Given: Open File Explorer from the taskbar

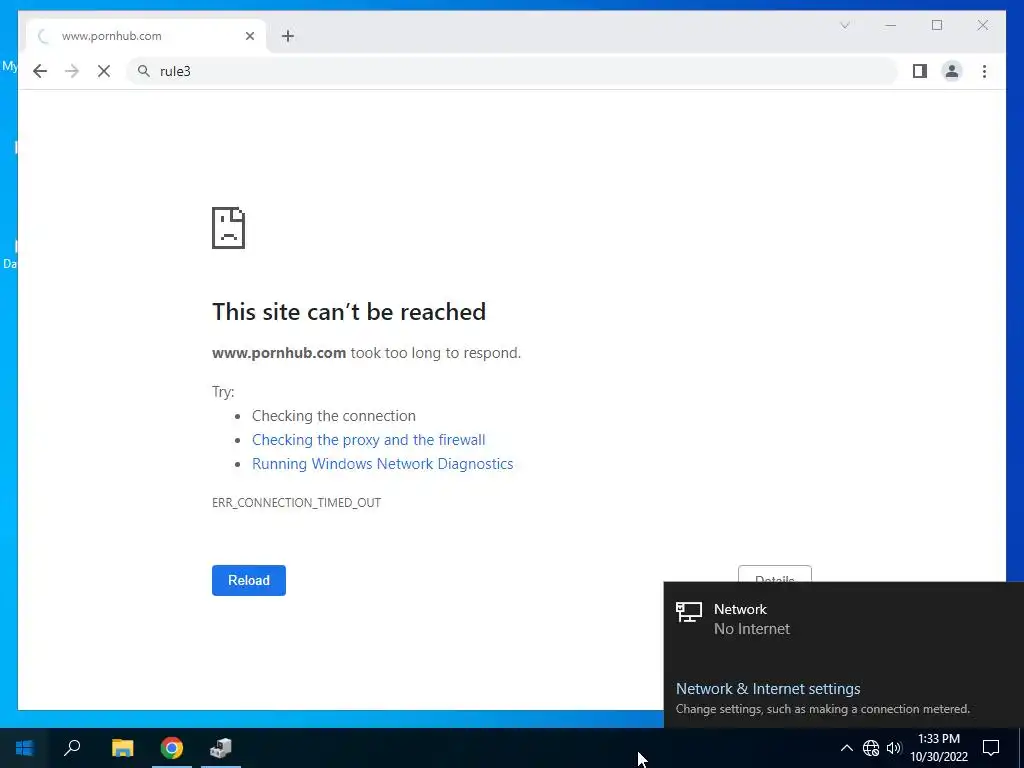Looking at the screenshot, I should [x=122, y=748].
